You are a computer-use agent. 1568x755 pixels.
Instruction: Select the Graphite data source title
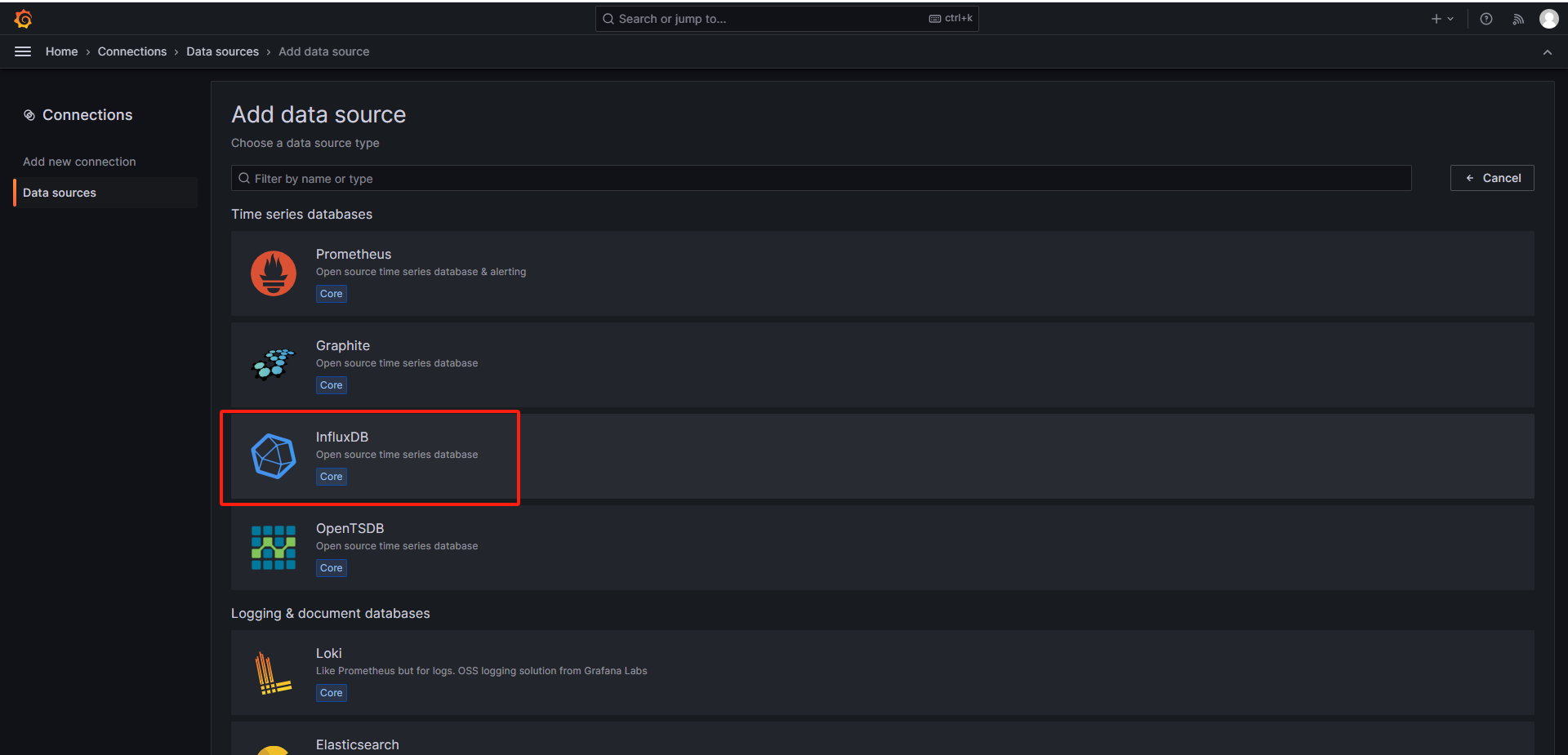[343, 345]
